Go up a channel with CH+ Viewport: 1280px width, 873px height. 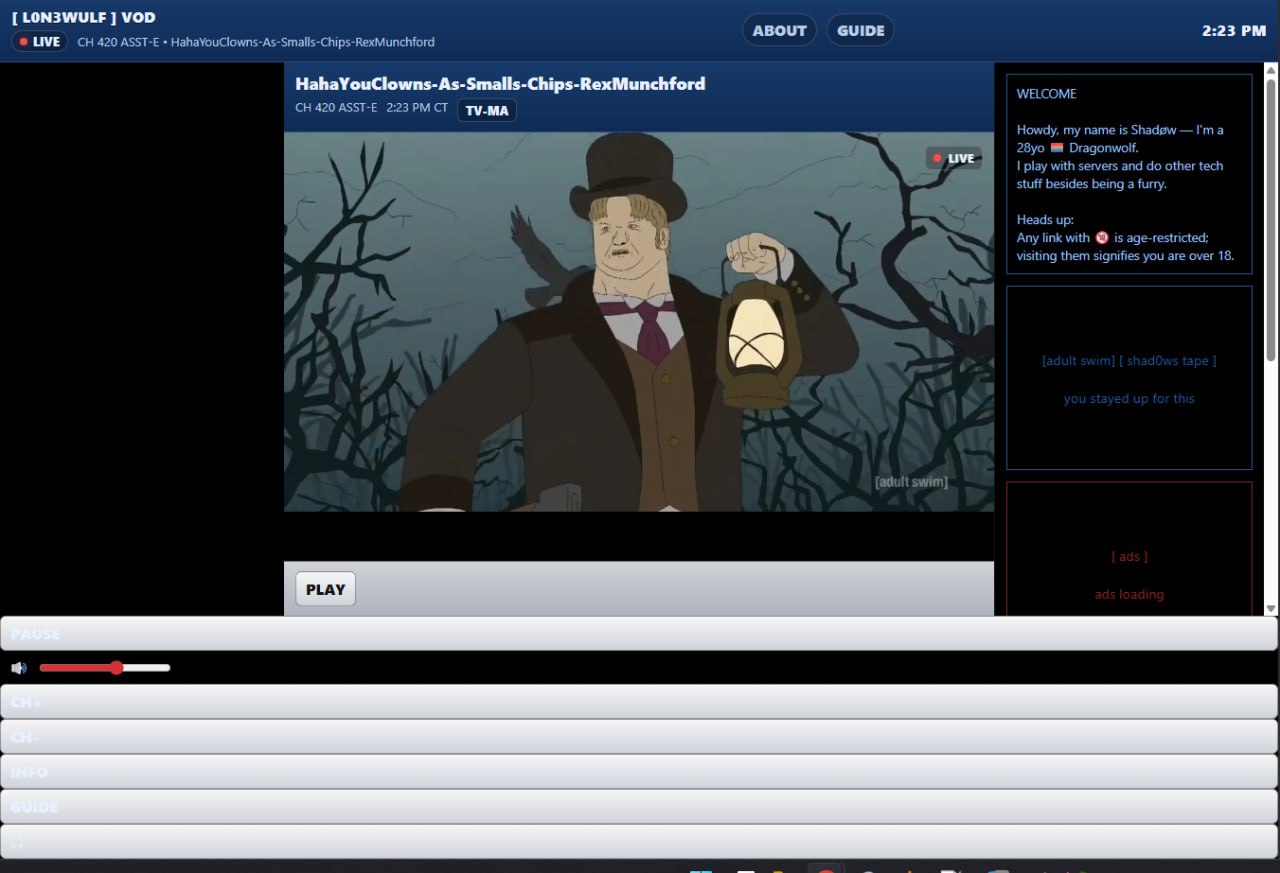[638, 702]
